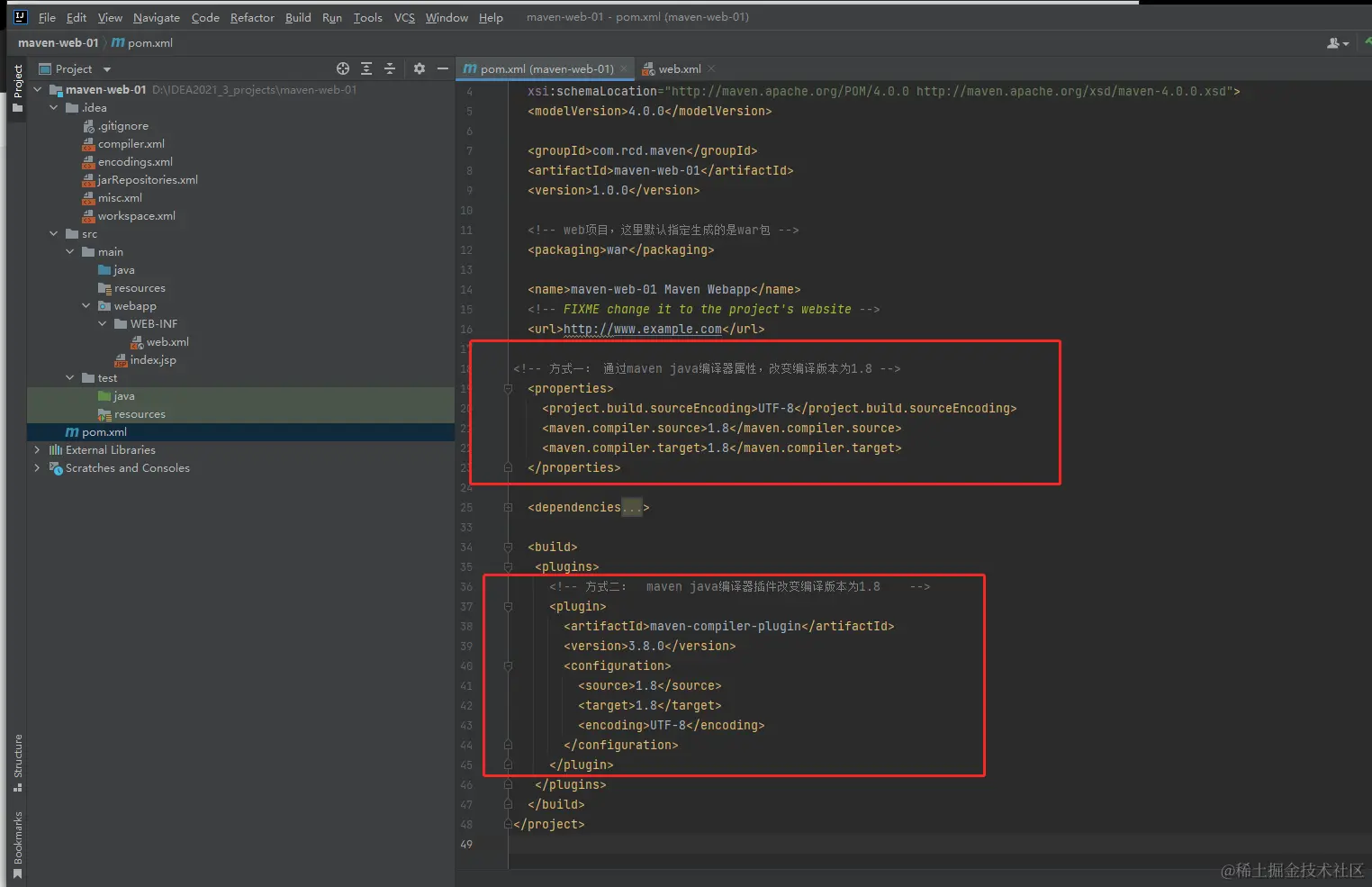The width and height of the screenshot is (1372, 887).
Task: Select workspace.xml in project tree
Action: pos(129,215)
